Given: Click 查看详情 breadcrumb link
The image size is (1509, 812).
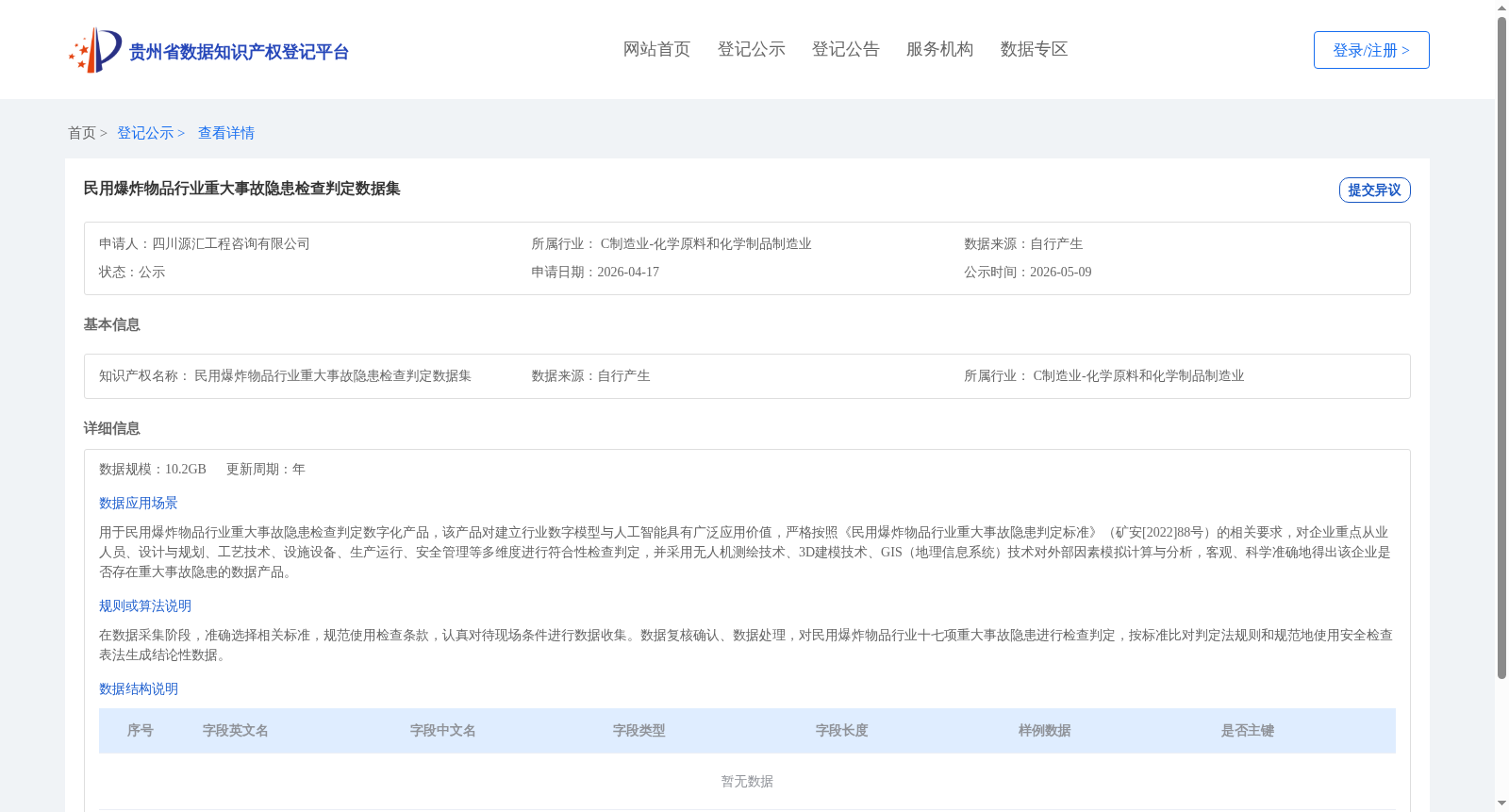Looking at the screenshot, I should point(226,133).
